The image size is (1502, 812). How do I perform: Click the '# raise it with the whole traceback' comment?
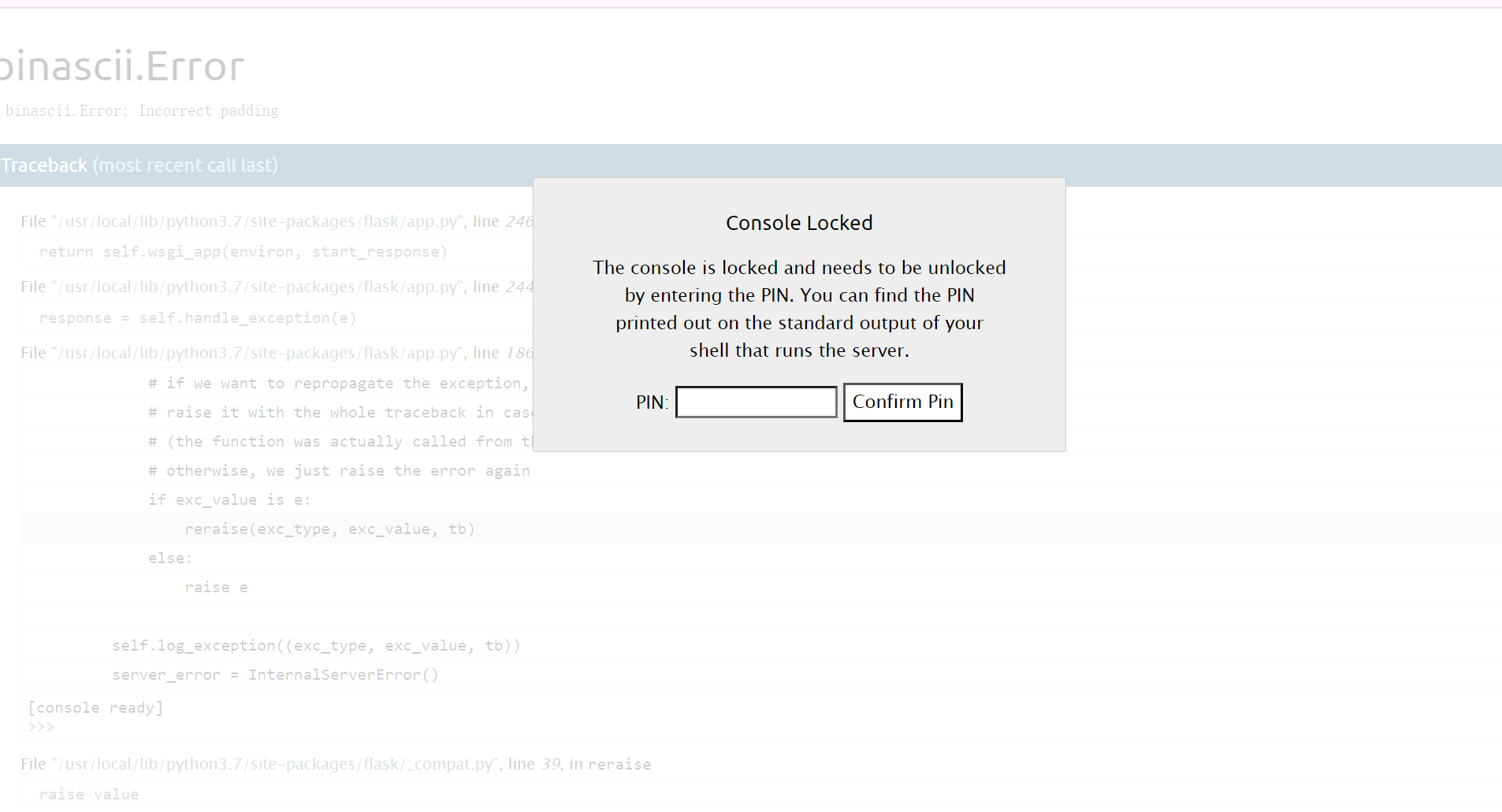(x=340, y=413)
